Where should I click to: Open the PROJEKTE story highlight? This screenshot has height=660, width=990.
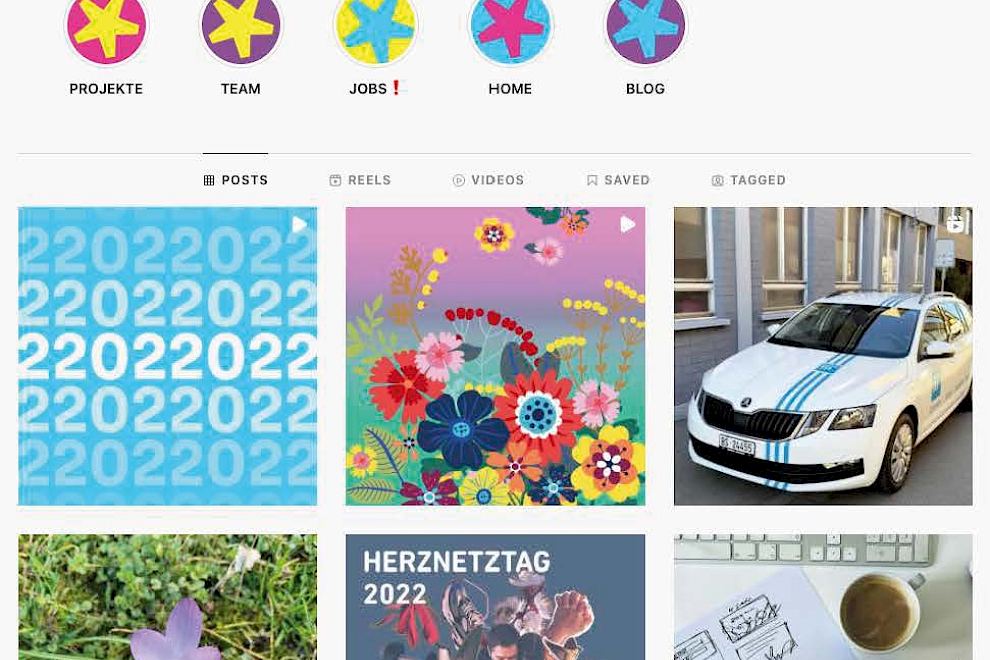pos(106,28)
